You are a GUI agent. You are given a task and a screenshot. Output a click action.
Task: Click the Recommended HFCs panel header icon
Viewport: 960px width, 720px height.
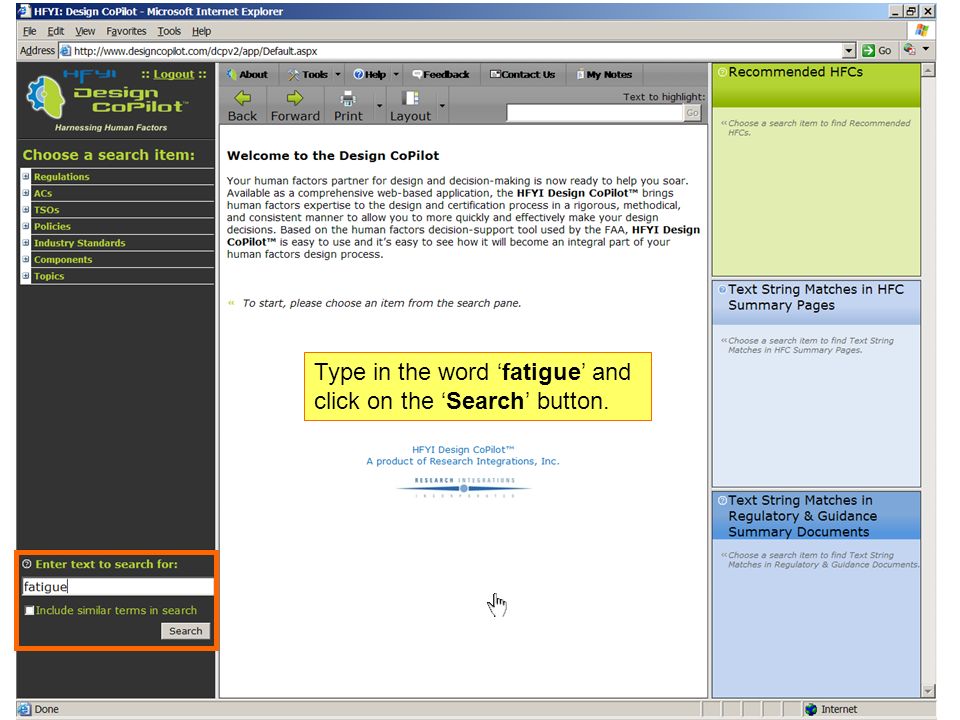coord(722,72)
